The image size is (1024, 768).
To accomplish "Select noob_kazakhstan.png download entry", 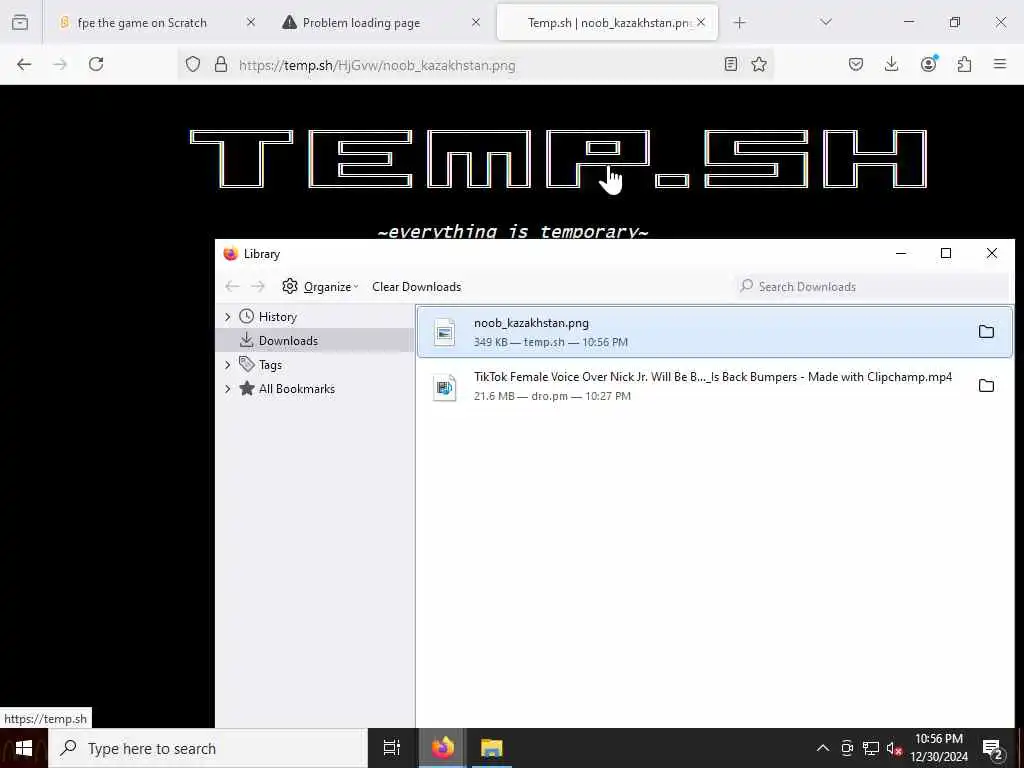I will (714, 332).
